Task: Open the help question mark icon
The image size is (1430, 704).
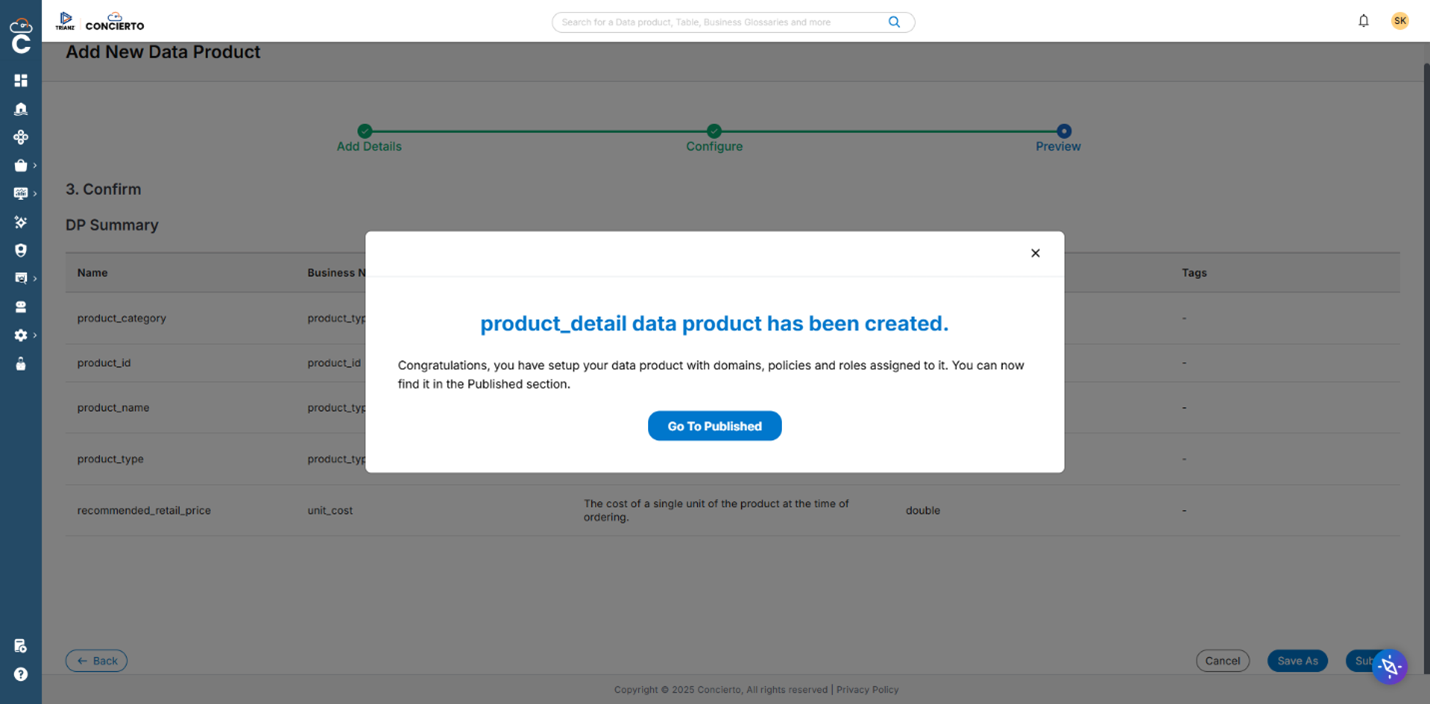Action: pos(20,673)
